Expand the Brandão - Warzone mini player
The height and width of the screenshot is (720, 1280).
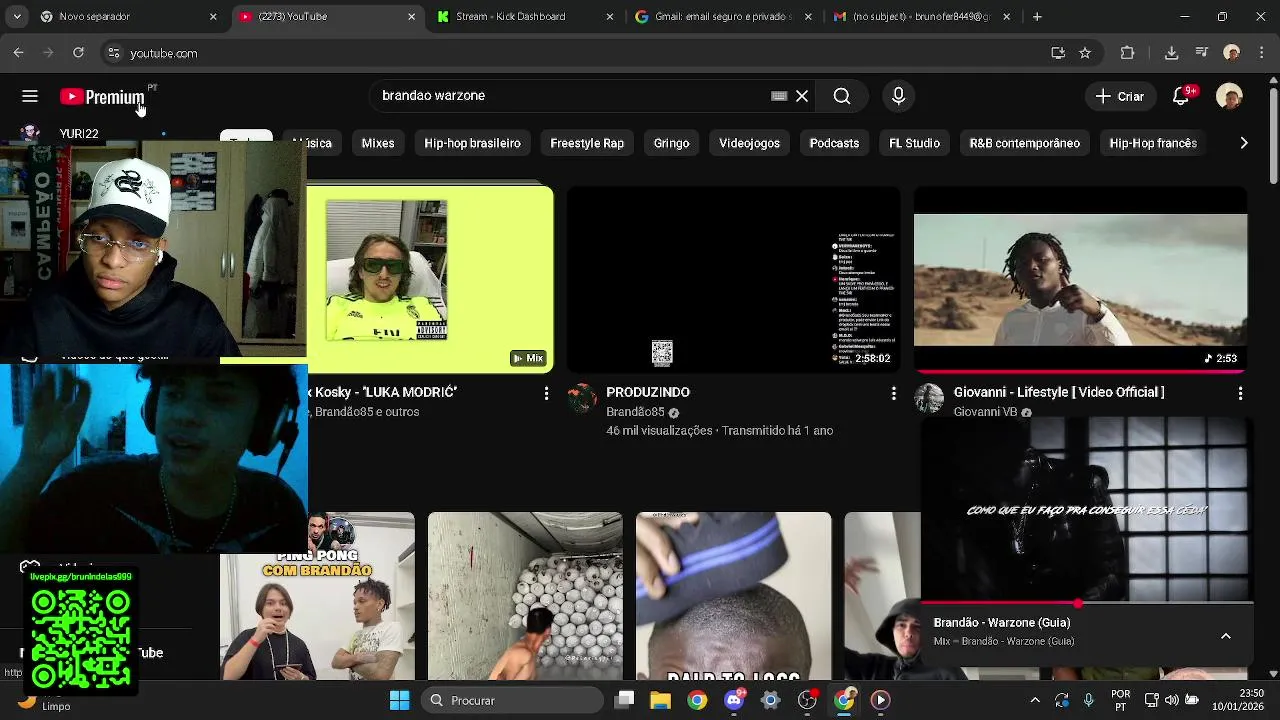1225,636
